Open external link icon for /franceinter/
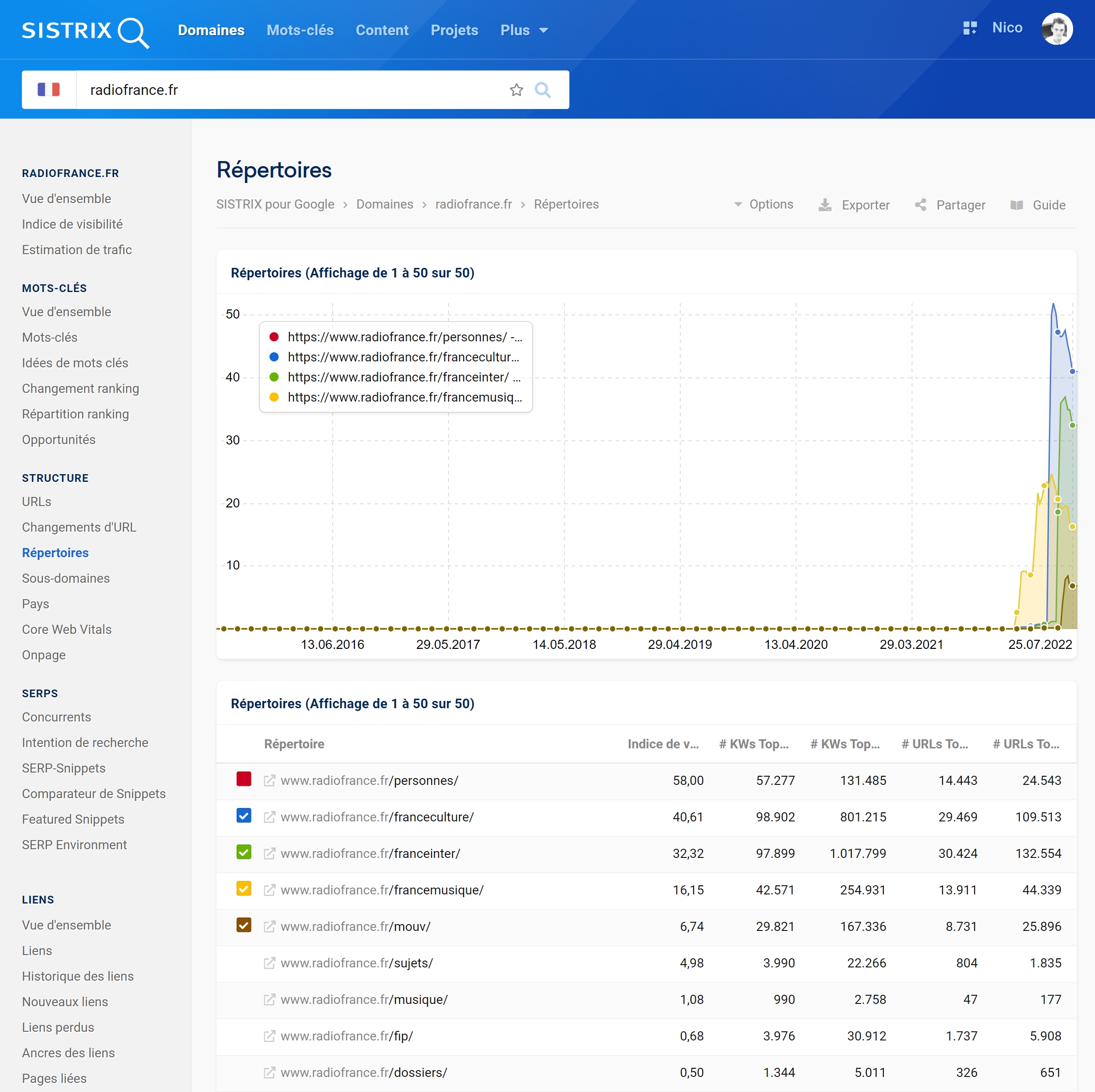 point(270,853)
